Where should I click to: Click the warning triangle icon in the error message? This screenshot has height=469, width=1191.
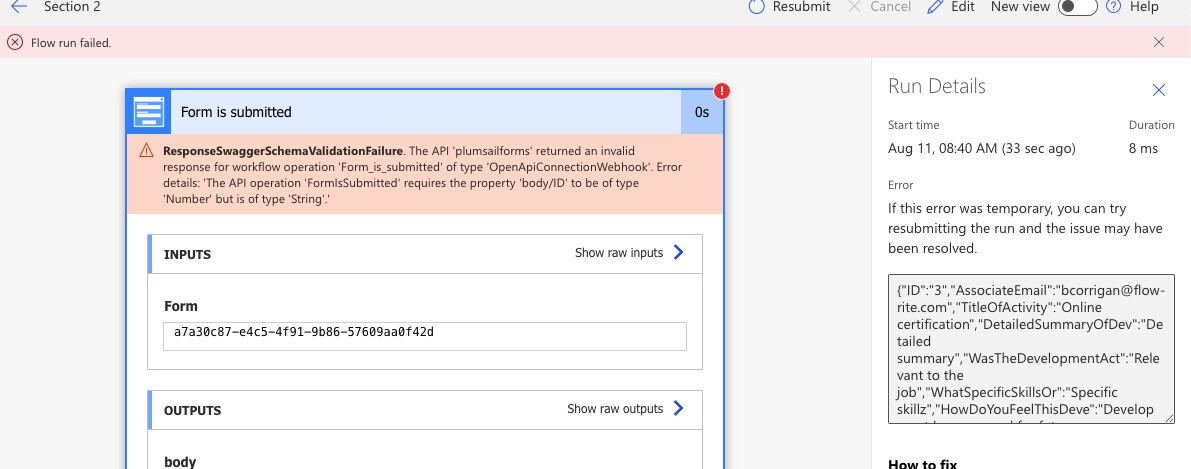click(x=146, y=151)
